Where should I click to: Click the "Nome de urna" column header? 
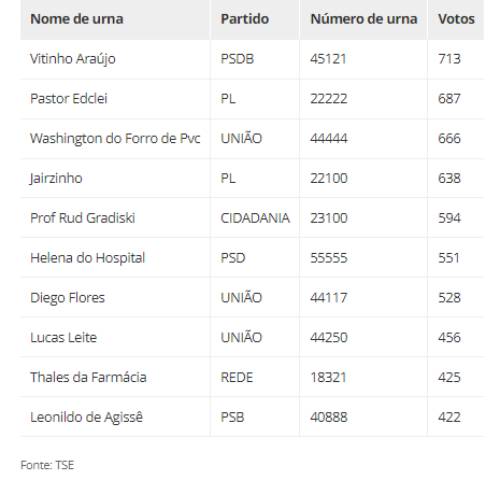point(77,19)
